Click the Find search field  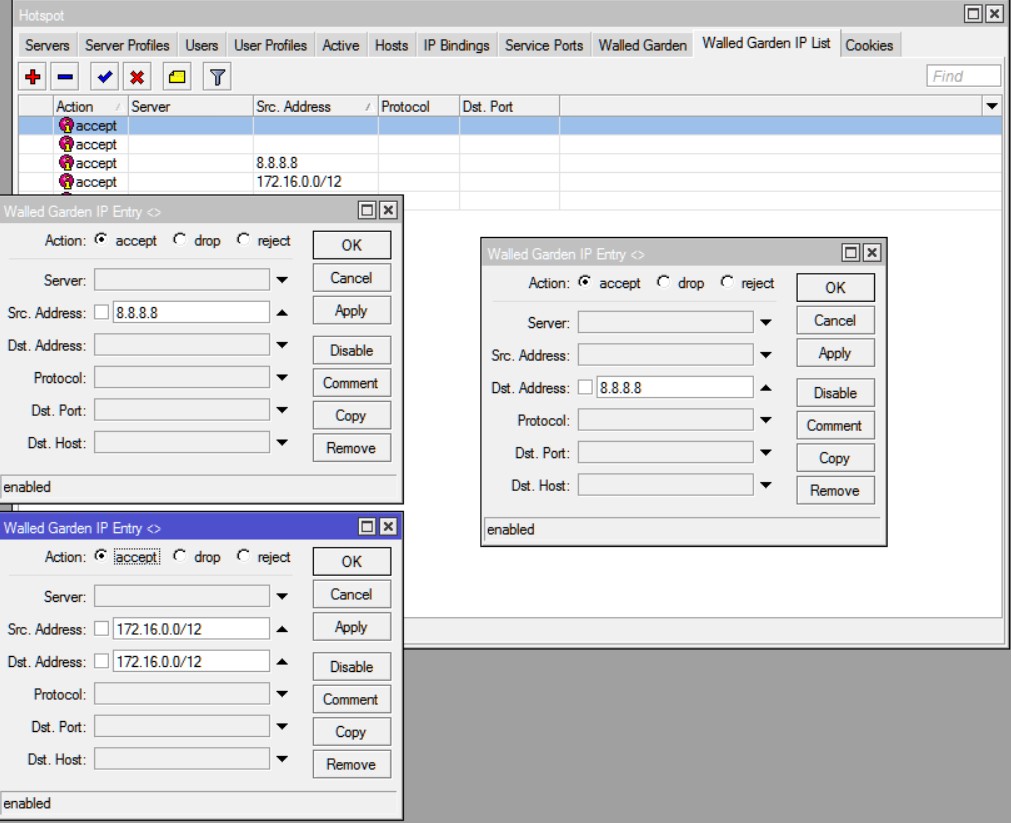963,76
